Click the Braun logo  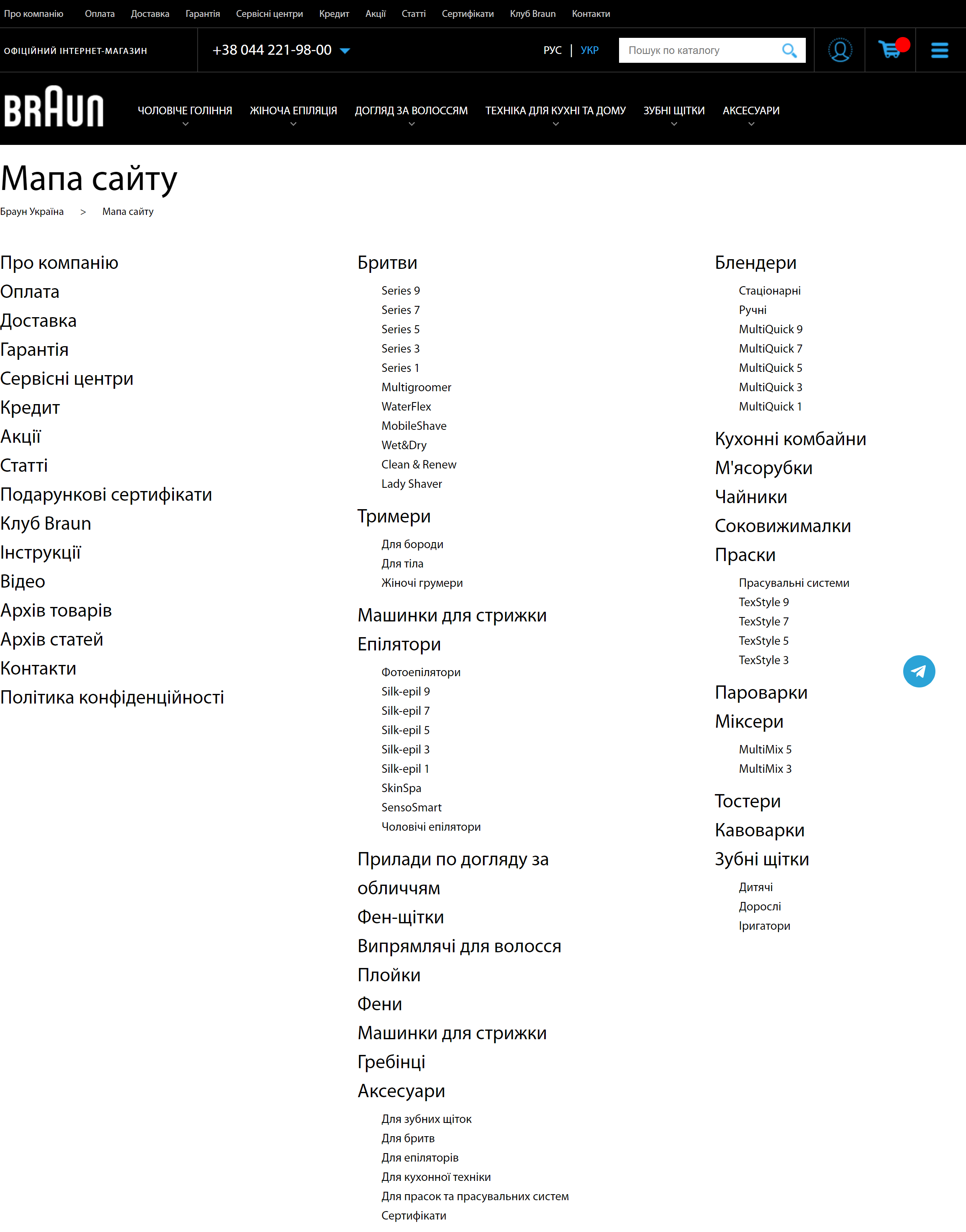(x=54, y=109)
